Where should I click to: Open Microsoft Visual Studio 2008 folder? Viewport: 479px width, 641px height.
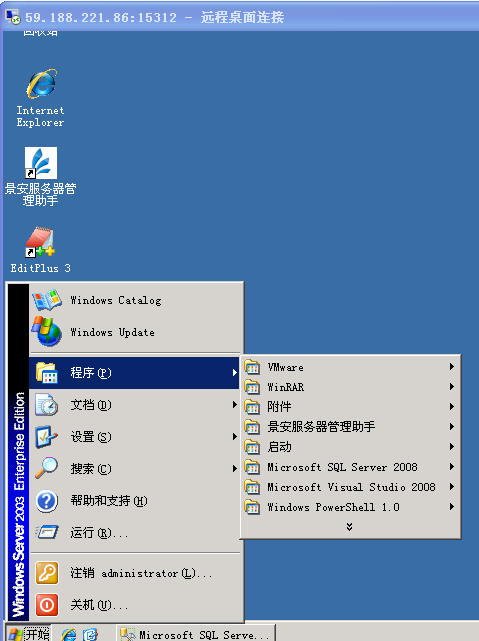pyautogui.click(x=350, y=487)
